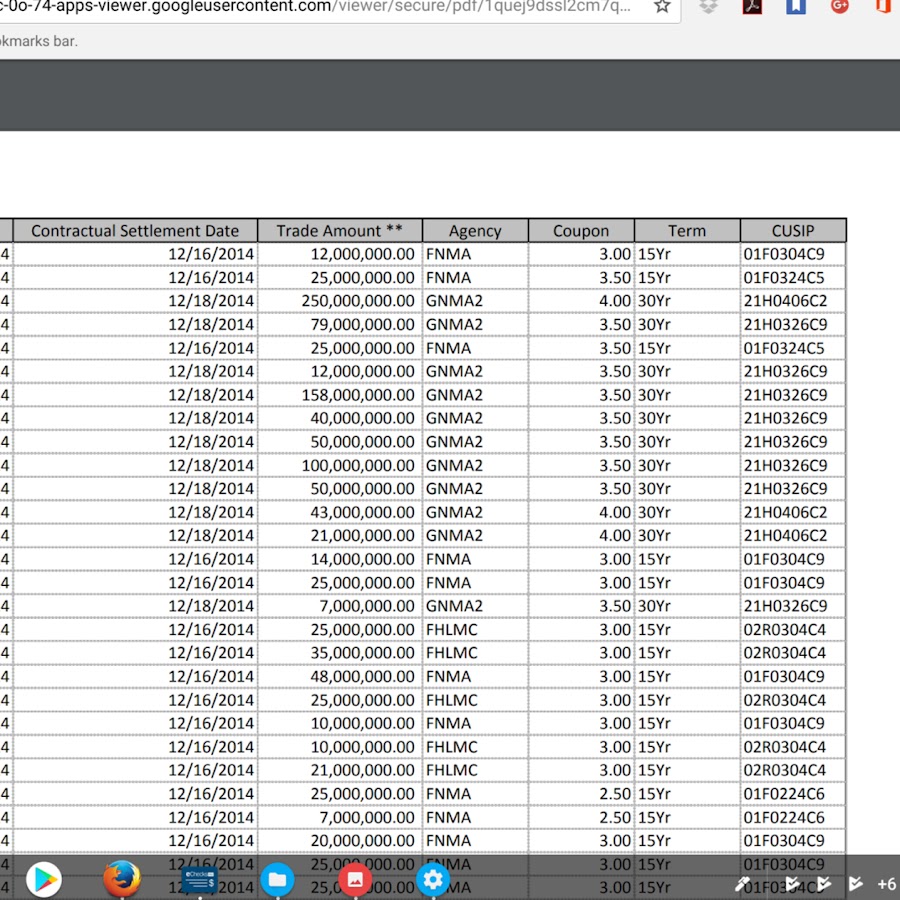Bookmark this page with the star icon

coord(662,7)
